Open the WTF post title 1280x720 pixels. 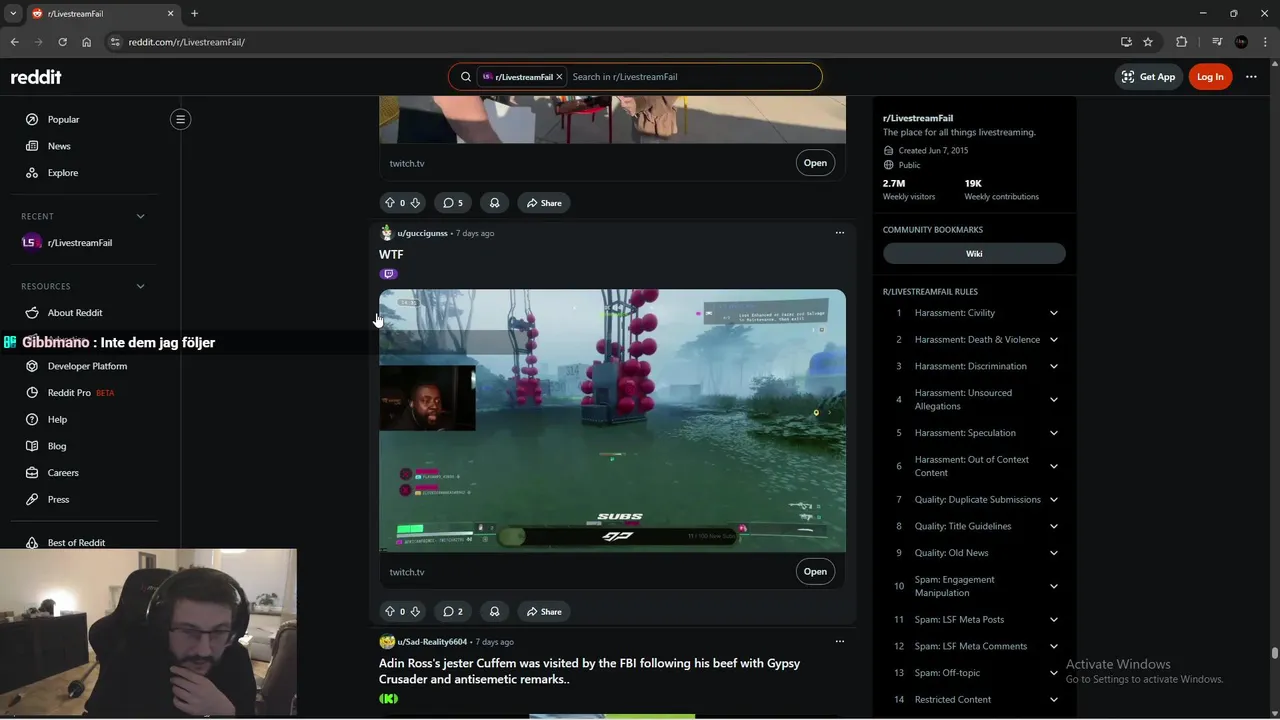click(391, 255)
